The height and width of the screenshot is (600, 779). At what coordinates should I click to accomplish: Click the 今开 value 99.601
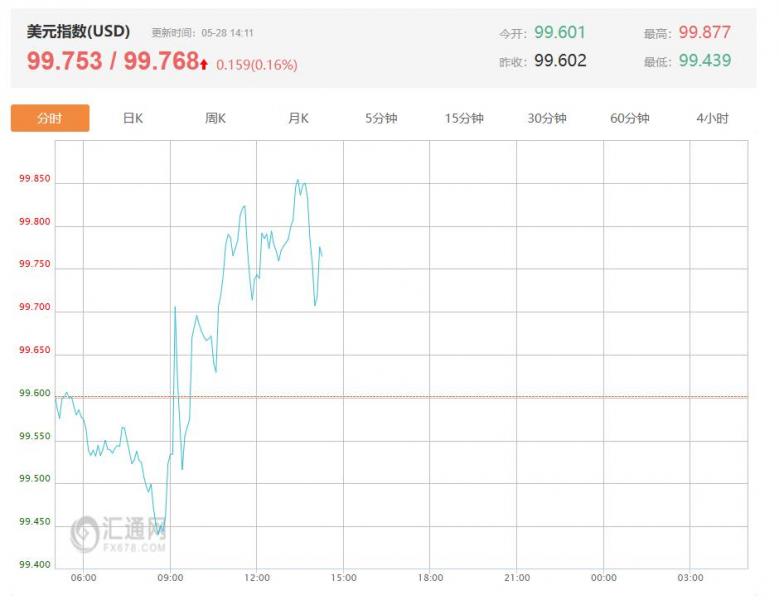[560, 32]
